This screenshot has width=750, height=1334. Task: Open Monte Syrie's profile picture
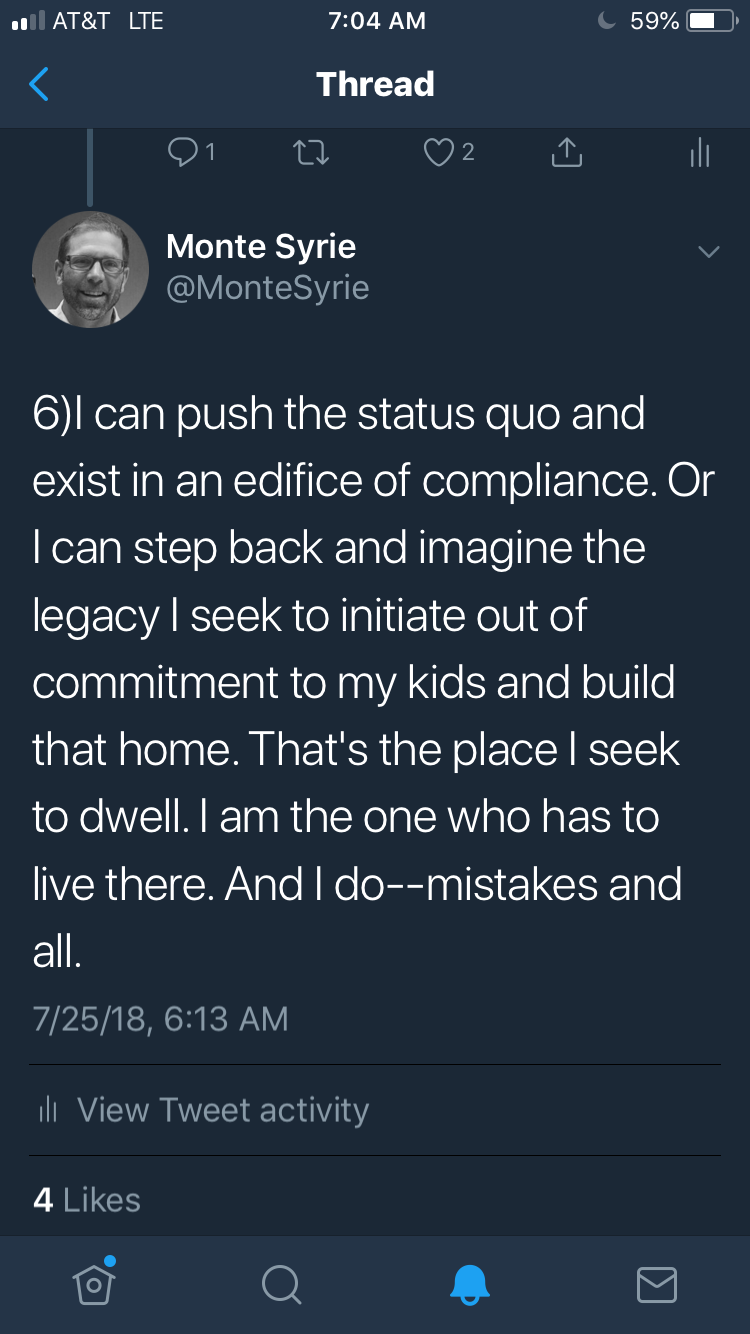tap(91, 269)
